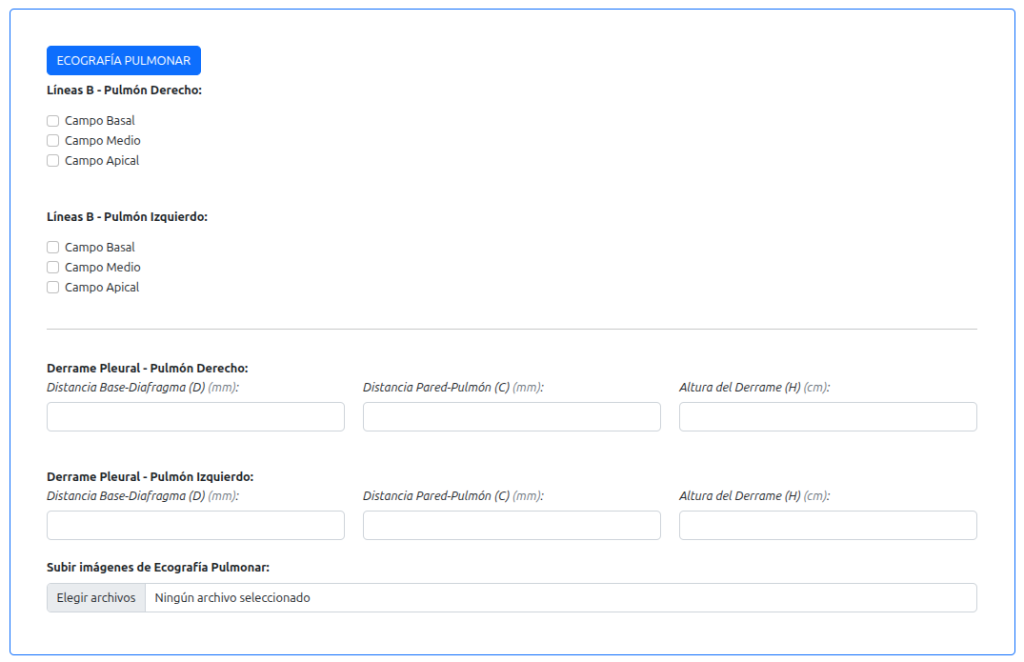Screen dimensions: 1024x662
Task: Enable Campo Medio under Pulmón Derecho
Action: pos(53,141)
